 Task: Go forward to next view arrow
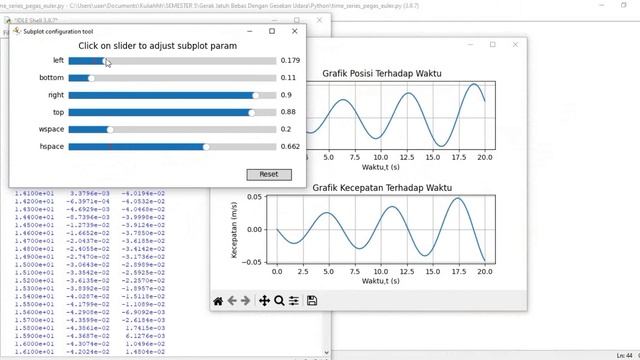[x=245, y=301]
